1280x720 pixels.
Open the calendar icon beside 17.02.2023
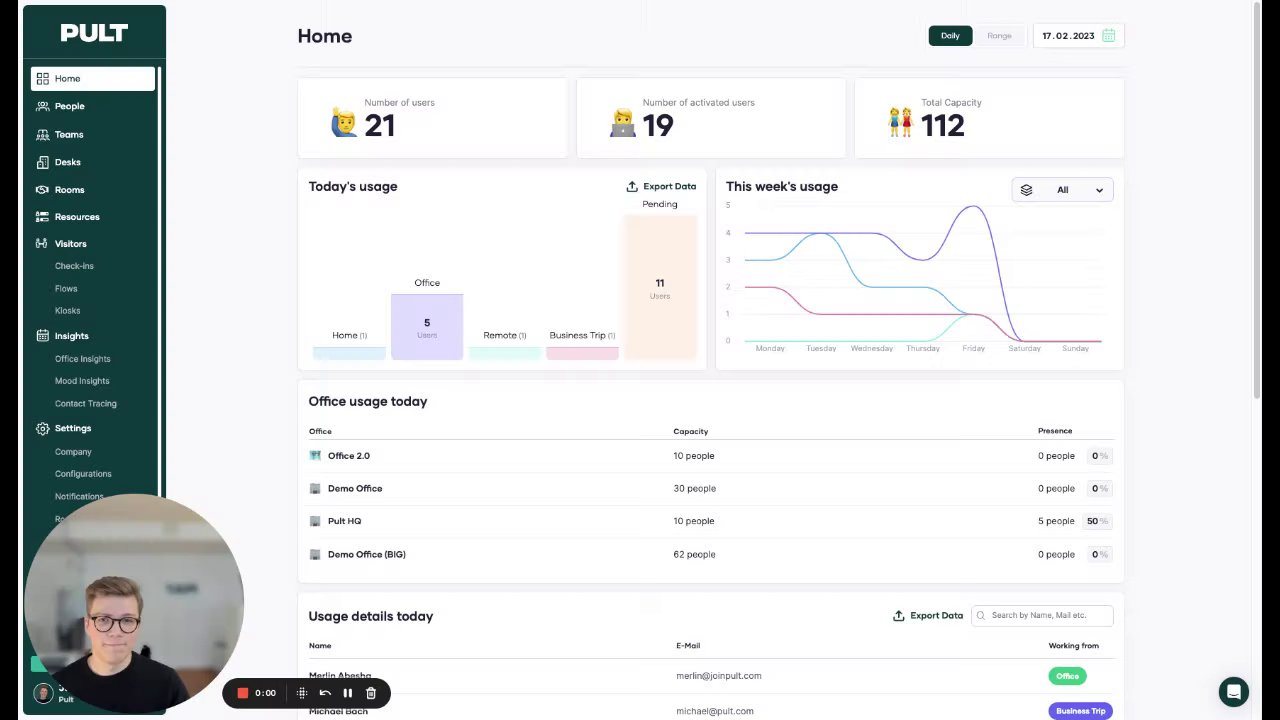tap(1108, 36)
